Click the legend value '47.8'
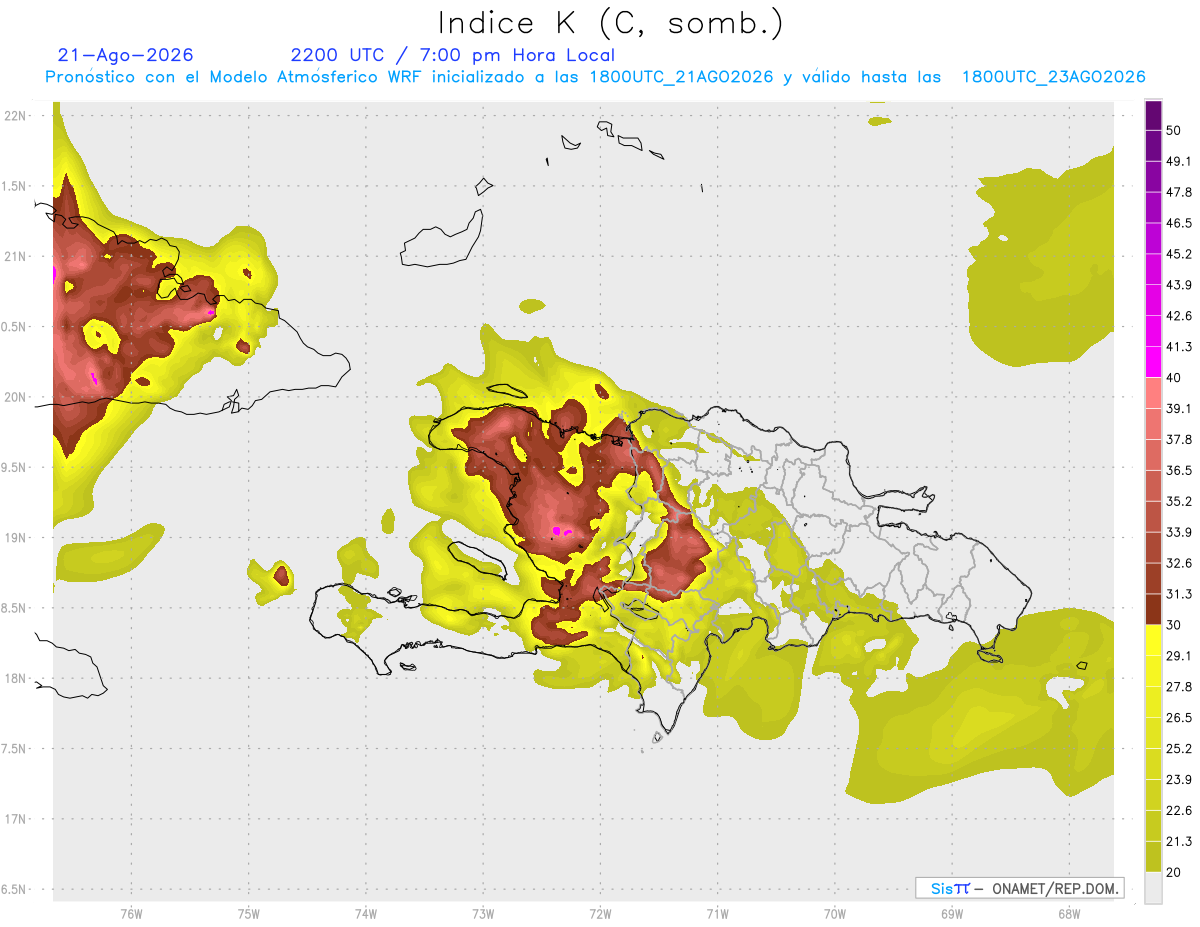This screenshot has width=1200, height=927. pyautogui.click(x=1179, y=192)
